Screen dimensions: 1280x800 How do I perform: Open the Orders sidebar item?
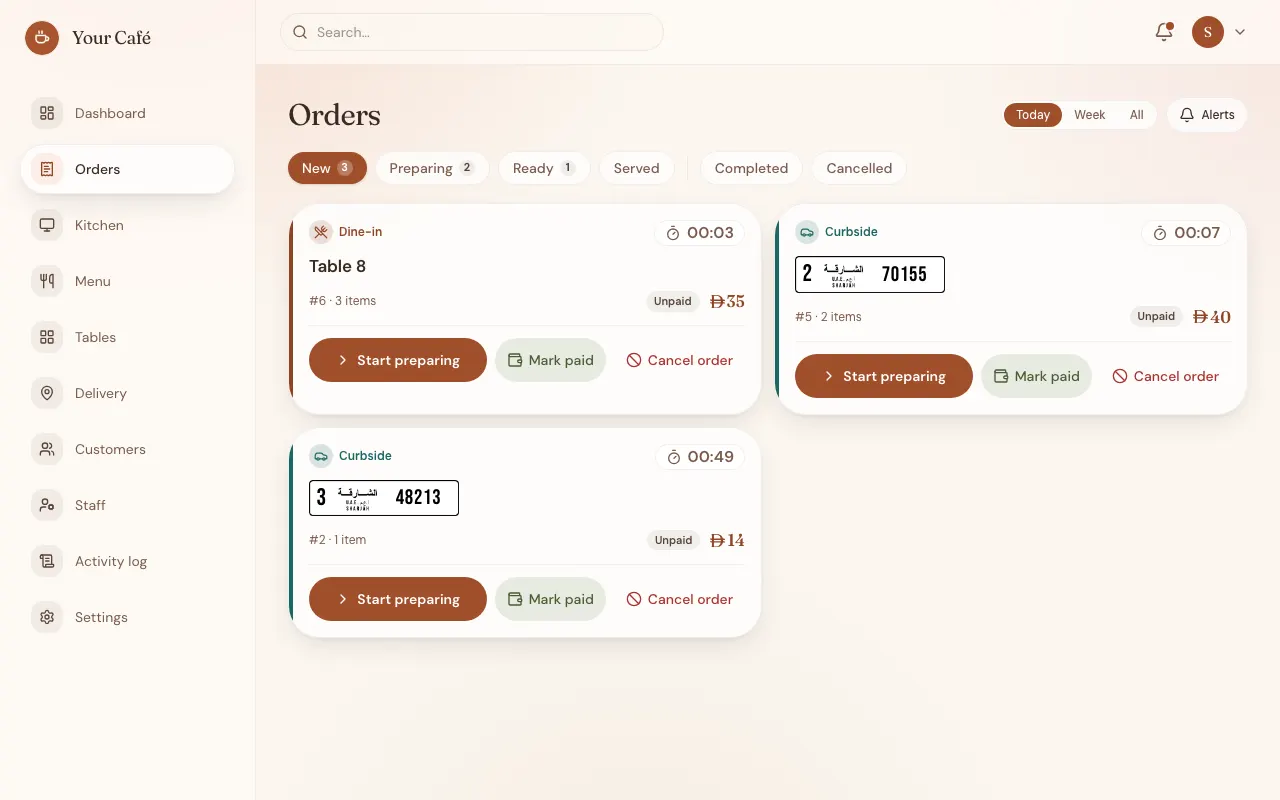coord(127,169)
